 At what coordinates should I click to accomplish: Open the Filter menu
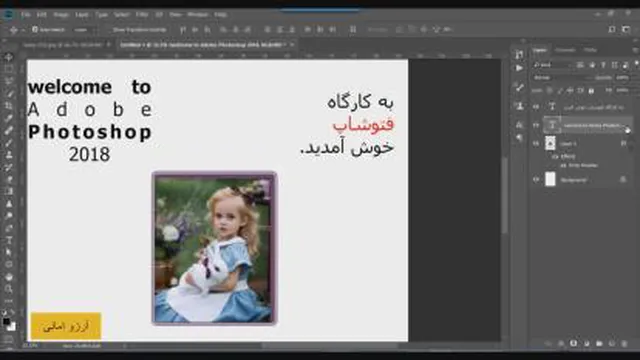point(142,14)
